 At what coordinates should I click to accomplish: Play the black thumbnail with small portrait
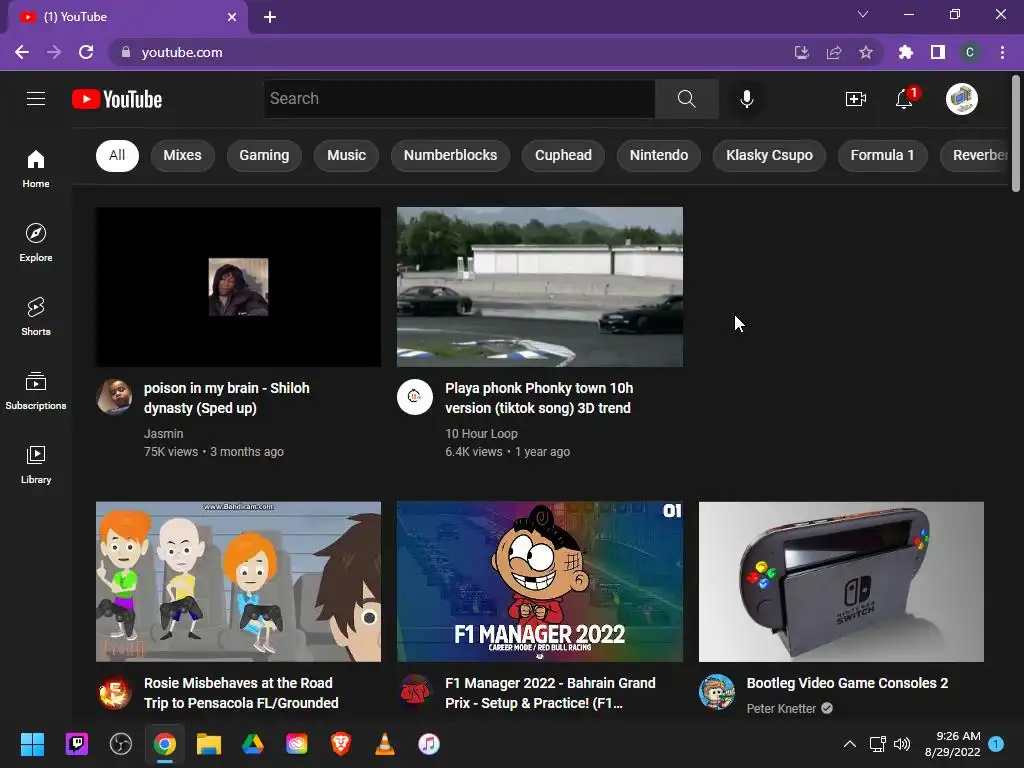(x=238, y=287)
